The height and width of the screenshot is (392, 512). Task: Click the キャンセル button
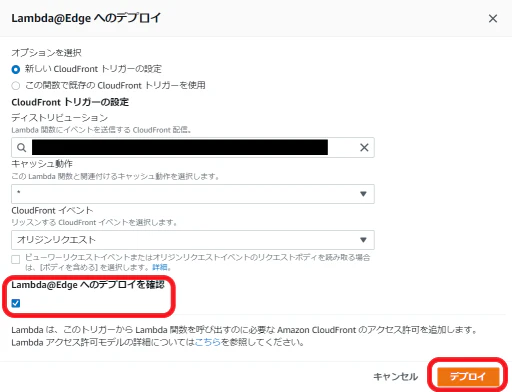click(395, 377)
